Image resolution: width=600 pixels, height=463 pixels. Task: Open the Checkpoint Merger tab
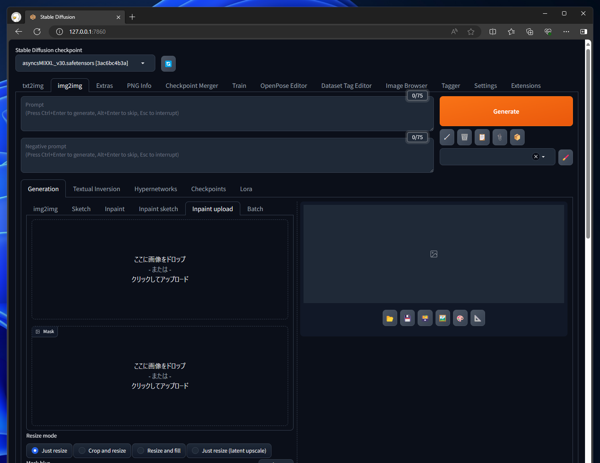192,86
